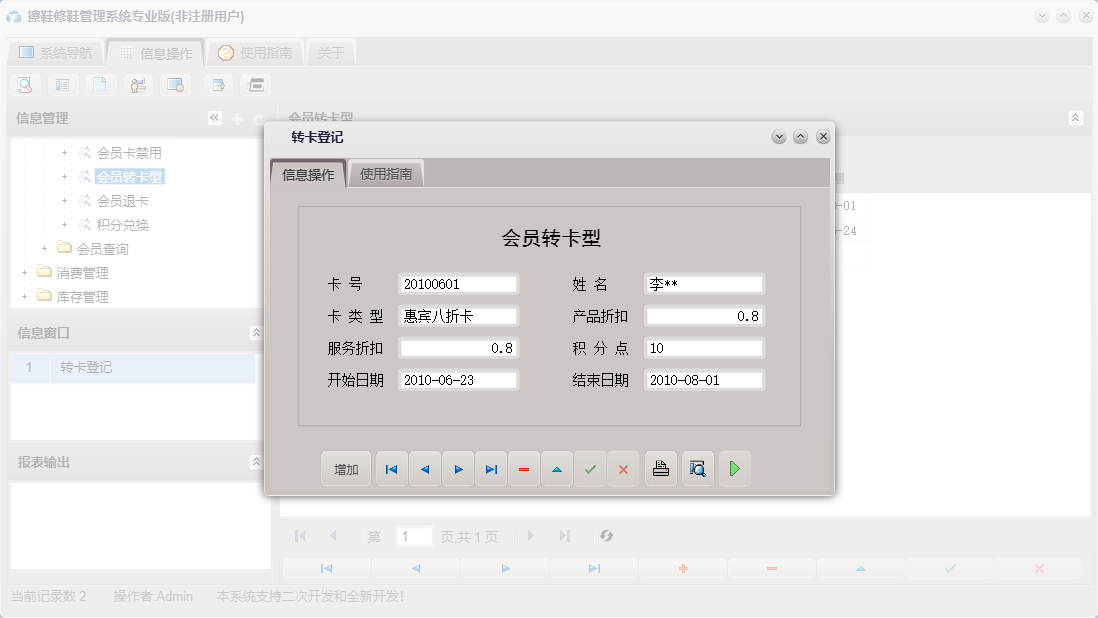1098x618 pixels.
Task: Jump to the first record using the dialog navigator
Action: click(391, 468)
